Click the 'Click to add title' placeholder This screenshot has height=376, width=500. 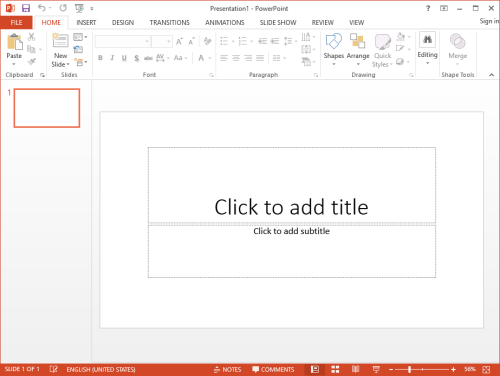(292, 185)
